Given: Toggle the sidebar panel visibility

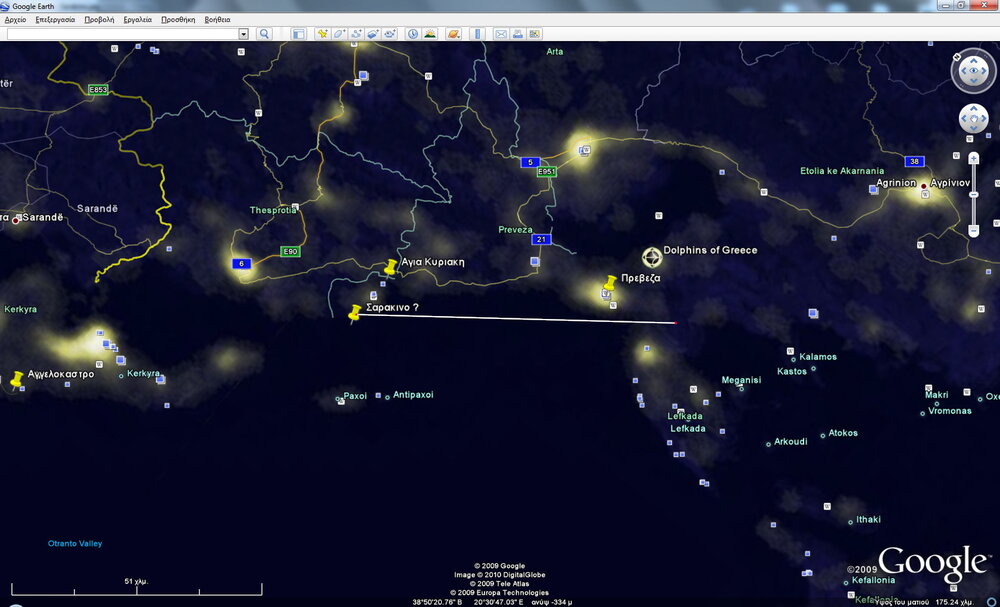Looking at the screenshot, I should click(x=298, y=34).
